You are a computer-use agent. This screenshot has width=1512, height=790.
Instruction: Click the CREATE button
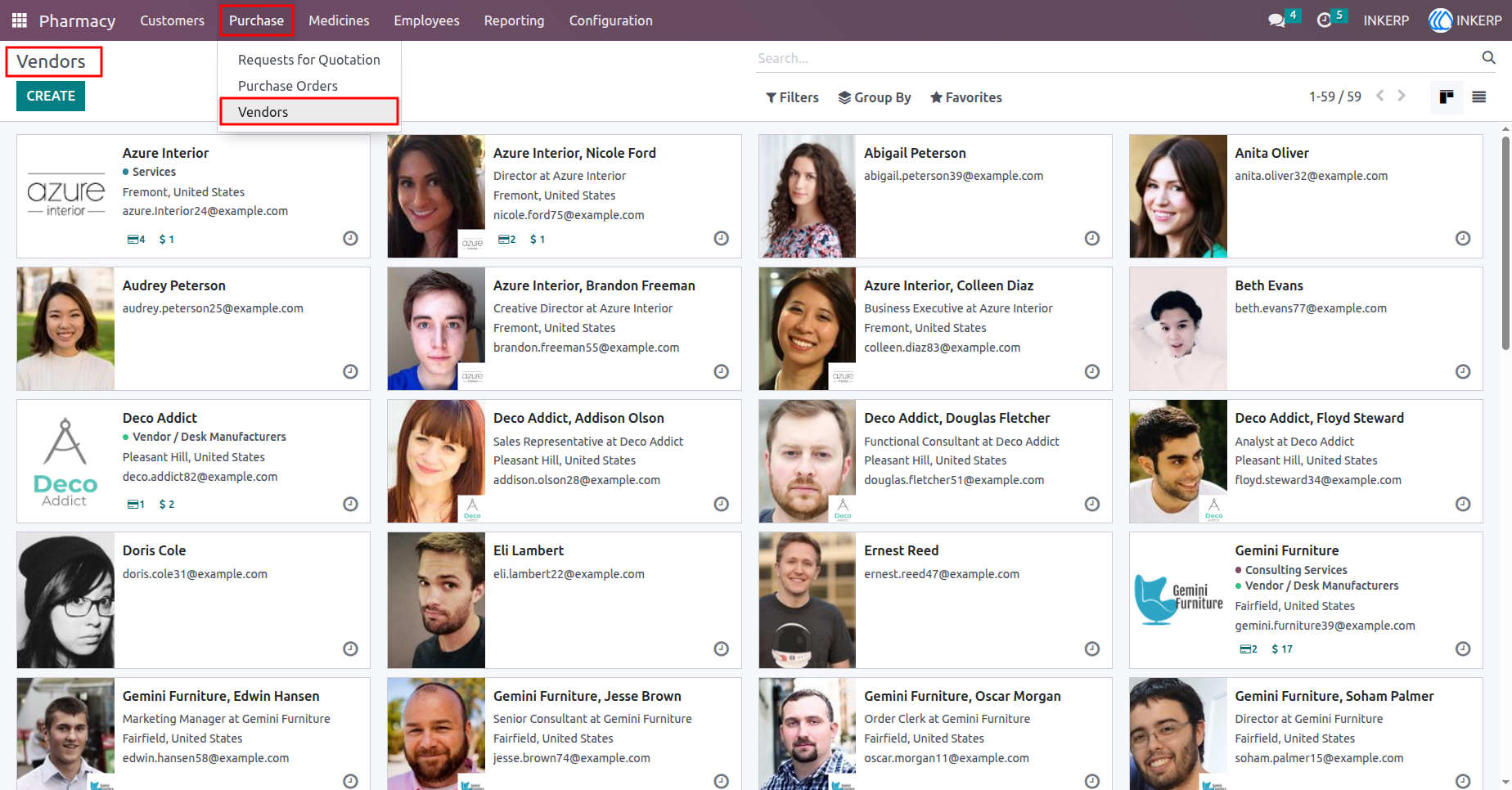pyautogui.click(x=51, y=96)
